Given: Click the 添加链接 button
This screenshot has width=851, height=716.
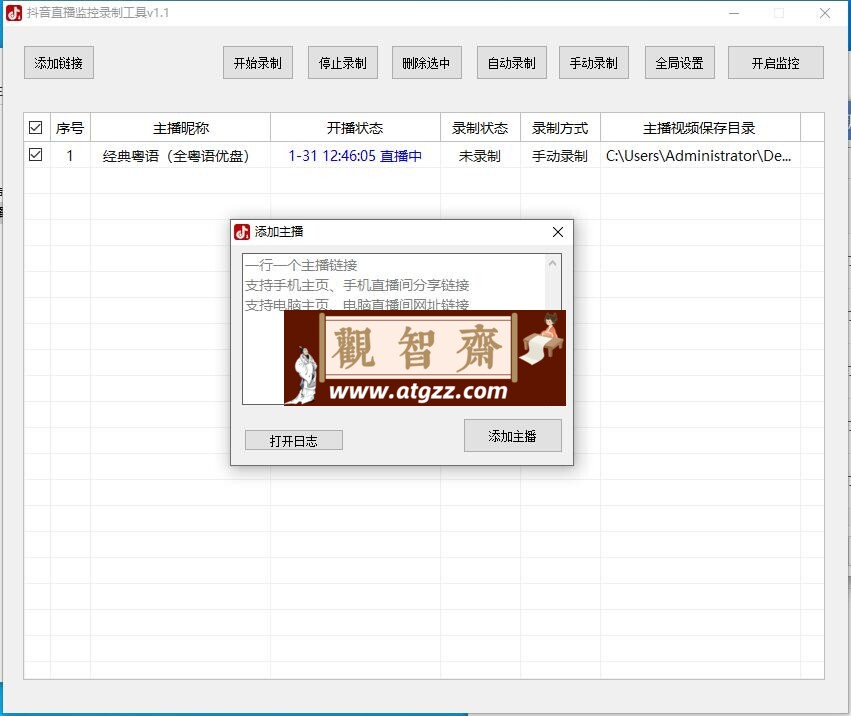Looking at the screenshot, I should [59, 63].
